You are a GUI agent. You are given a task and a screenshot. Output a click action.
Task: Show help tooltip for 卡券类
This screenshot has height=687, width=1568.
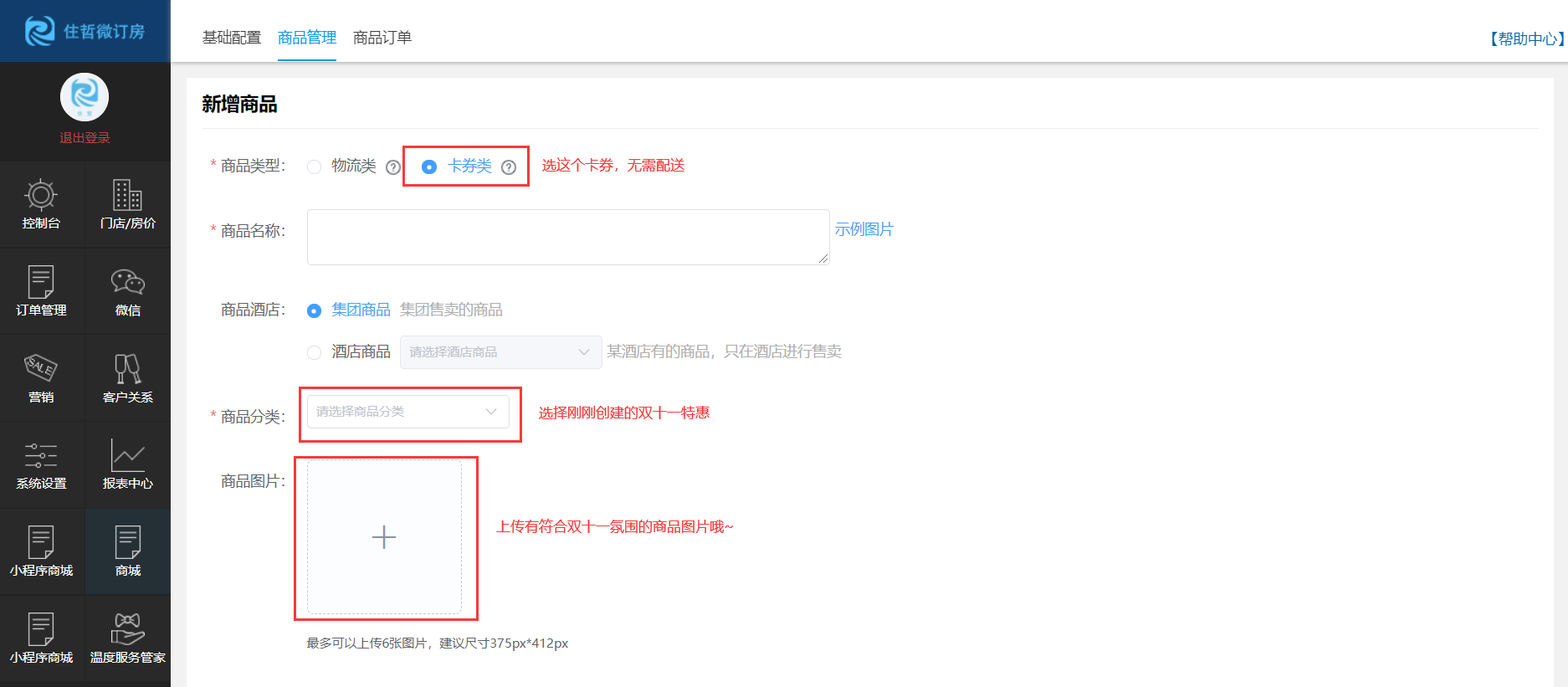[x=509, y=167]
